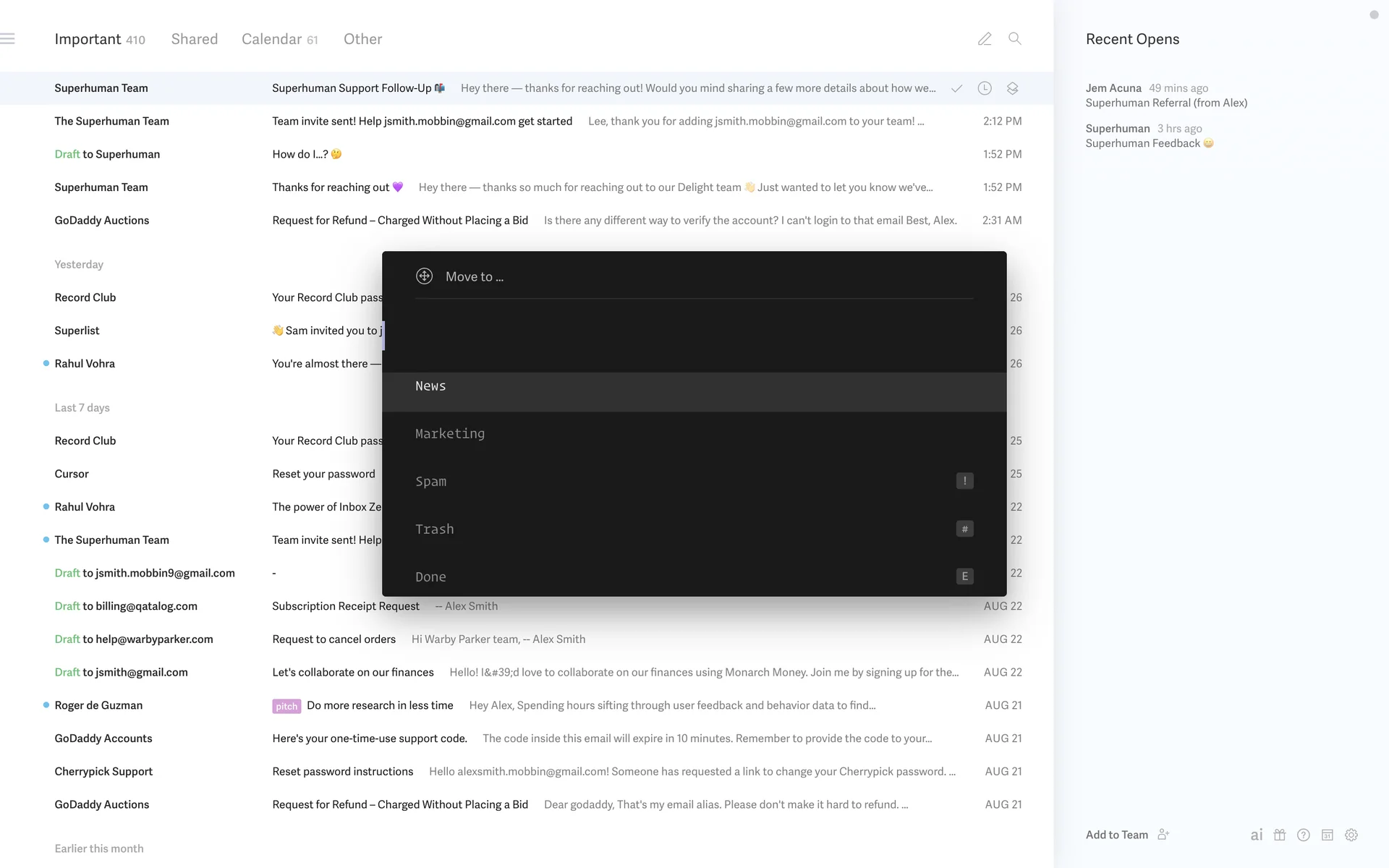Open search with the magnifier icon
Screen dimensions: 1389x868
1015,39
